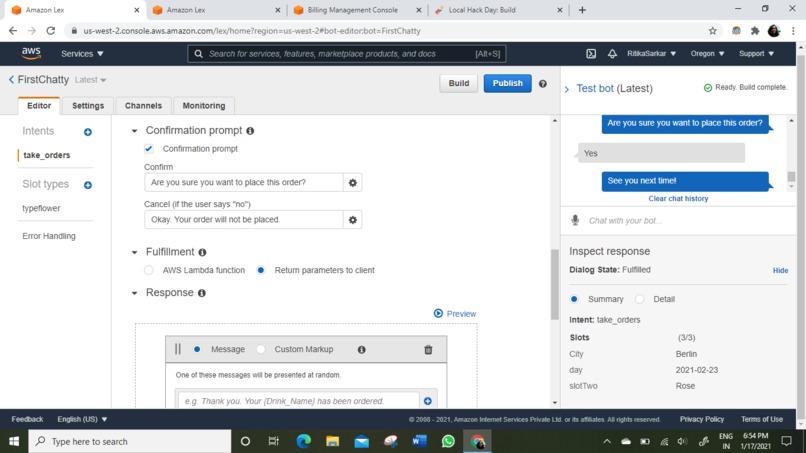The width and height of the screenshot is (806, 453).
Task: Click the Hide link in Inspect response
Action: tap(780, 270)
